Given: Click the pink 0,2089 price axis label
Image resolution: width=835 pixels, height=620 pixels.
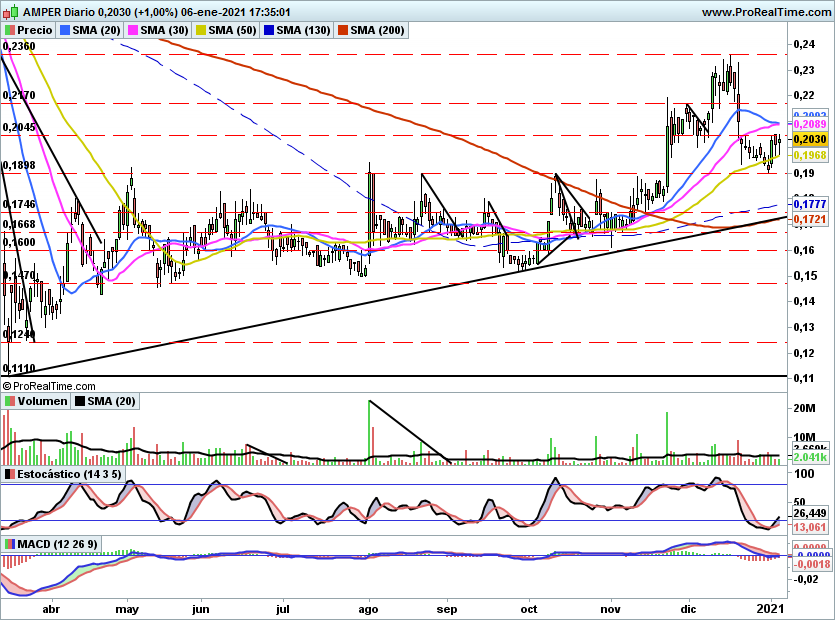Looking at the screenshot, I should [x=808, y=124].
